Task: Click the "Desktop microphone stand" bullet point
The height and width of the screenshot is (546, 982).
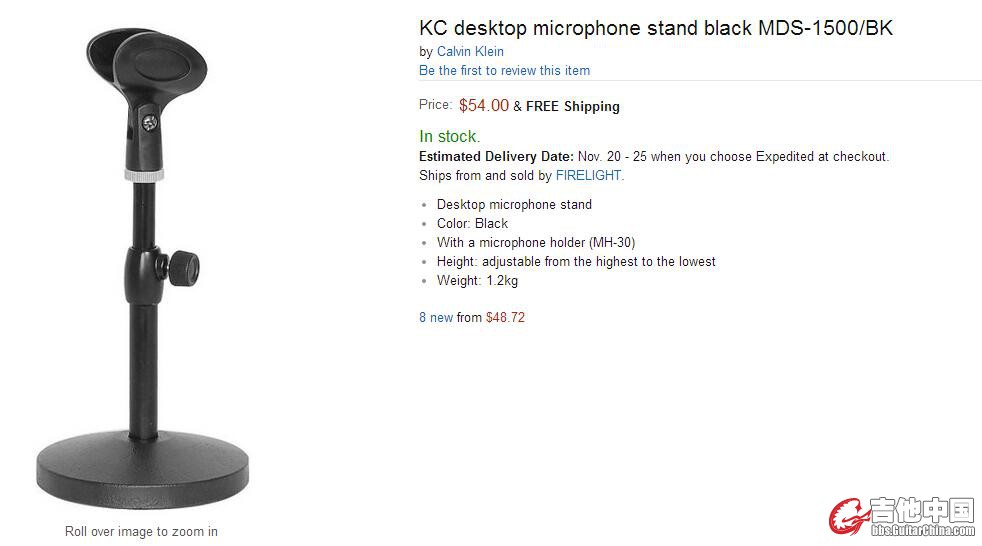Action: (x=514, y=204)
